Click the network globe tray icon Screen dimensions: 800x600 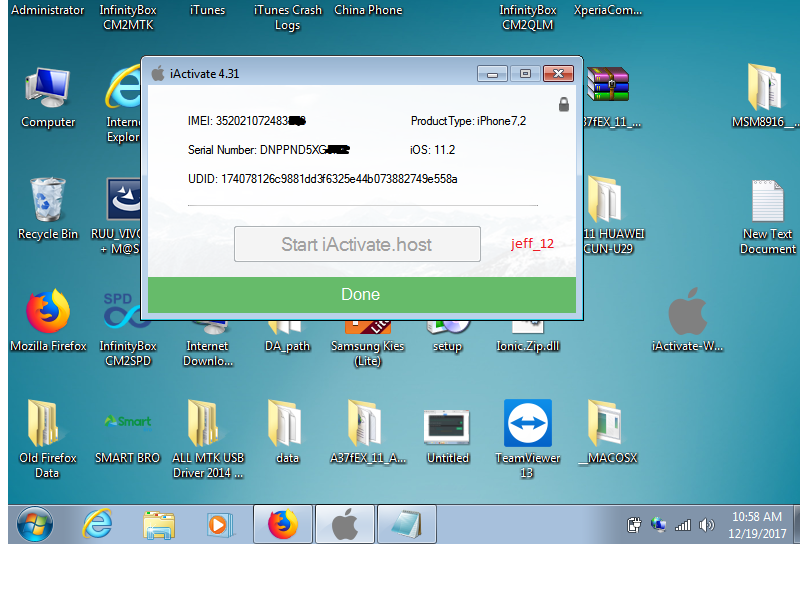pos(658,525)
